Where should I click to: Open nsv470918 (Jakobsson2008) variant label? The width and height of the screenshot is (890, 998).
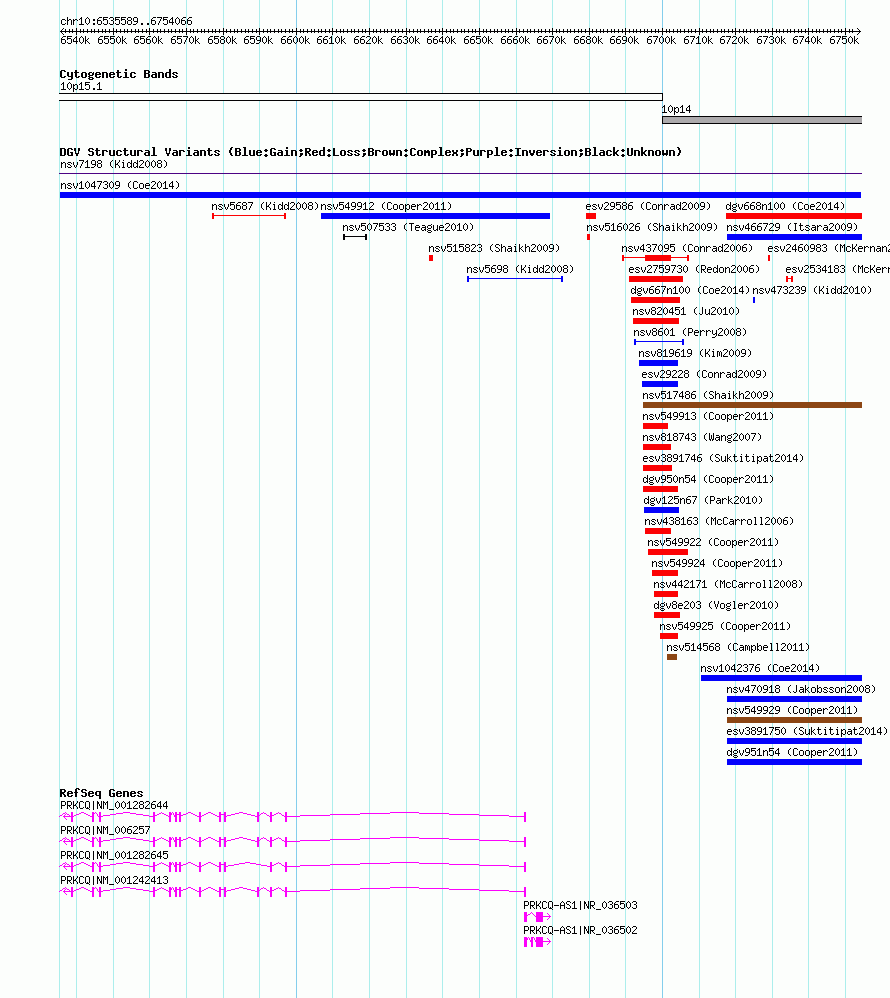point(801,689)
